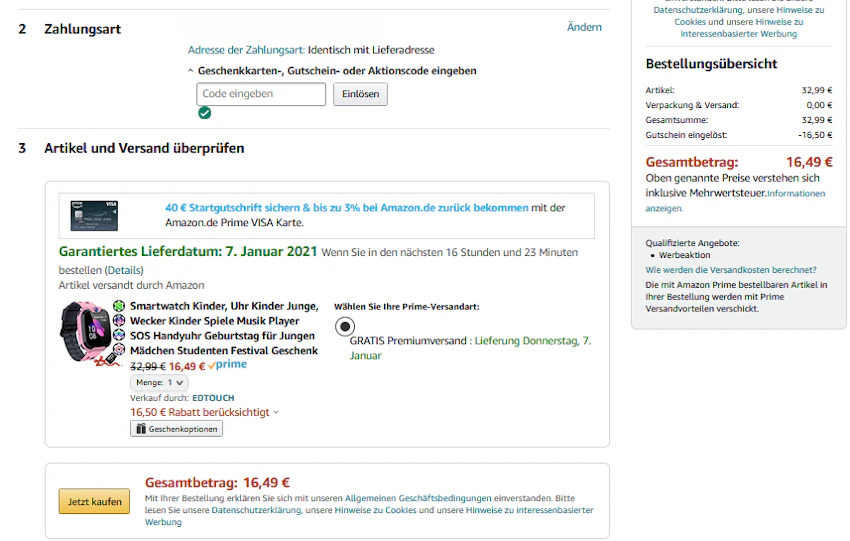850x541 pixels.
Task: Open the Menge quantity dropdown
Action: coord(159,383)
